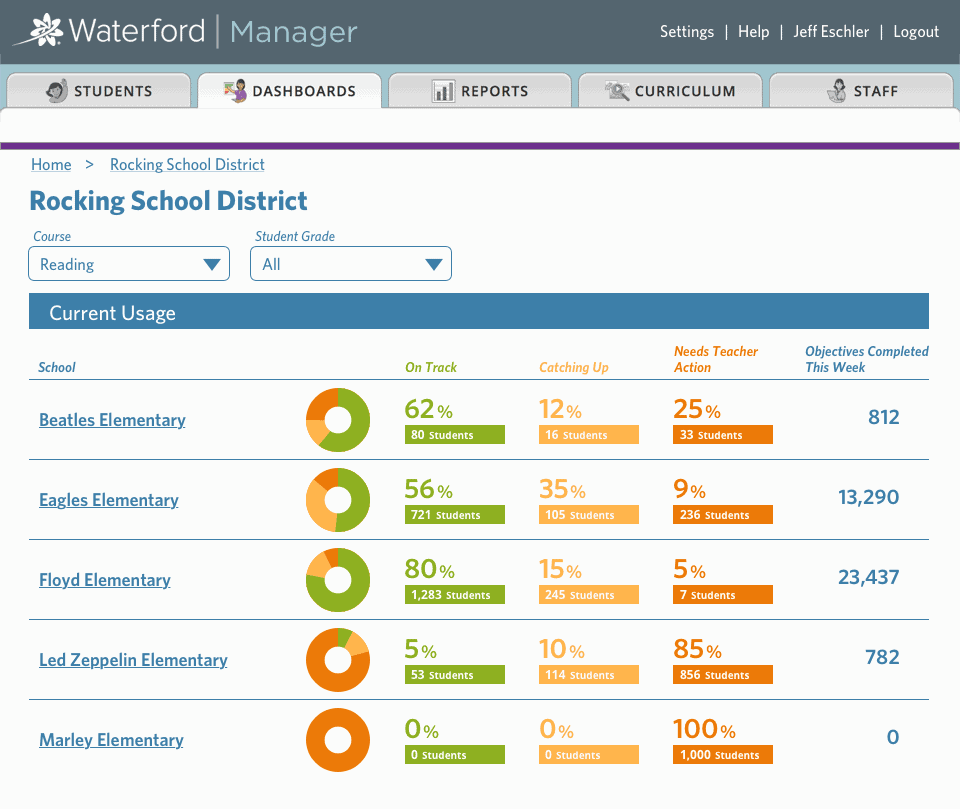Click Floyd On Track 80% value
Viewport: 960px width, 809px height.
pyautogui.click(x=430, y=570)
